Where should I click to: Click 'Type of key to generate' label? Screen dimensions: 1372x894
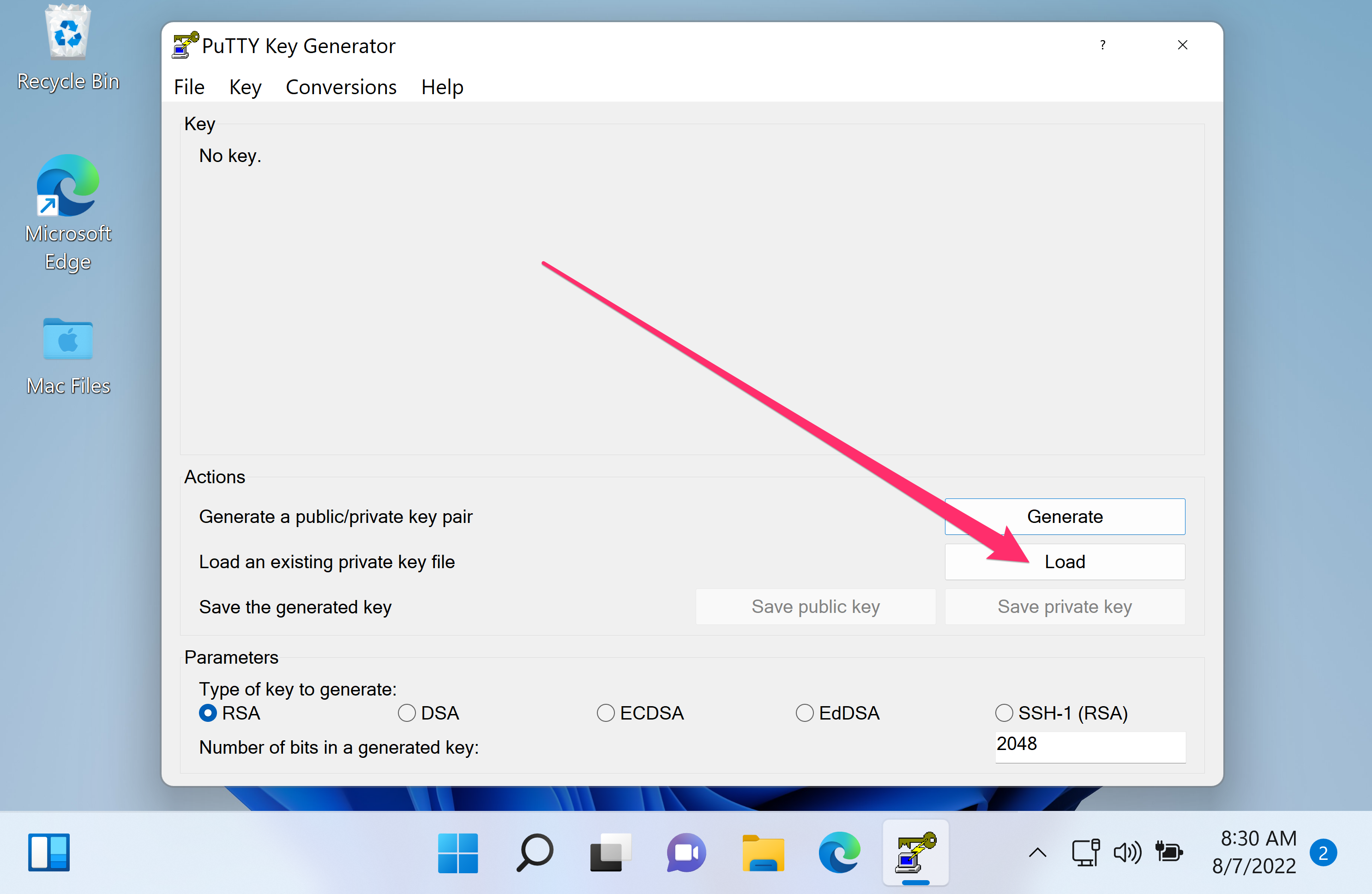[297, 689]
